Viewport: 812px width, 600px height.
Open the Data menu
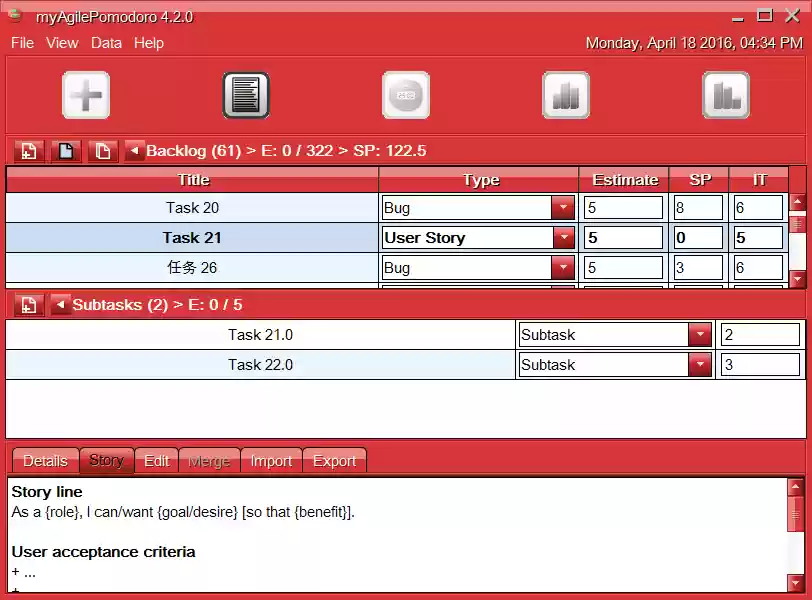pyautogui.click(x=104, y=43)
